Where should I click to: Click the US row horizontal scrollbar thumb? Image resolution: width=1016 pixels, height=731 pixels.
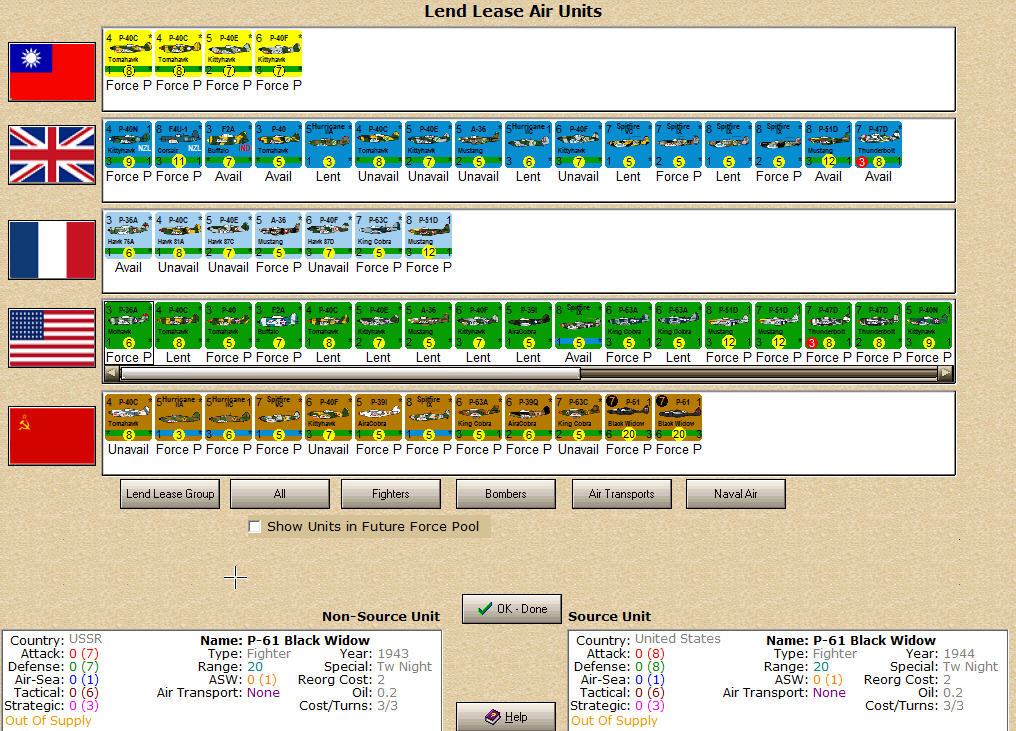pos(351,373)
